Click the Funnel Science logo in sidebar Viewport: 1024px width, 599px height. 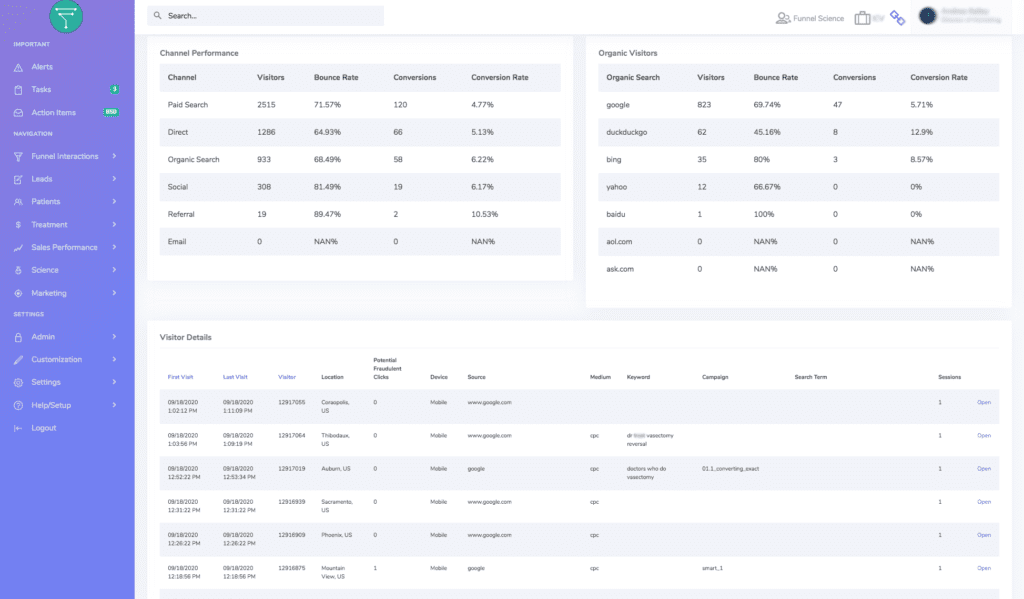[x=66, y=16]
